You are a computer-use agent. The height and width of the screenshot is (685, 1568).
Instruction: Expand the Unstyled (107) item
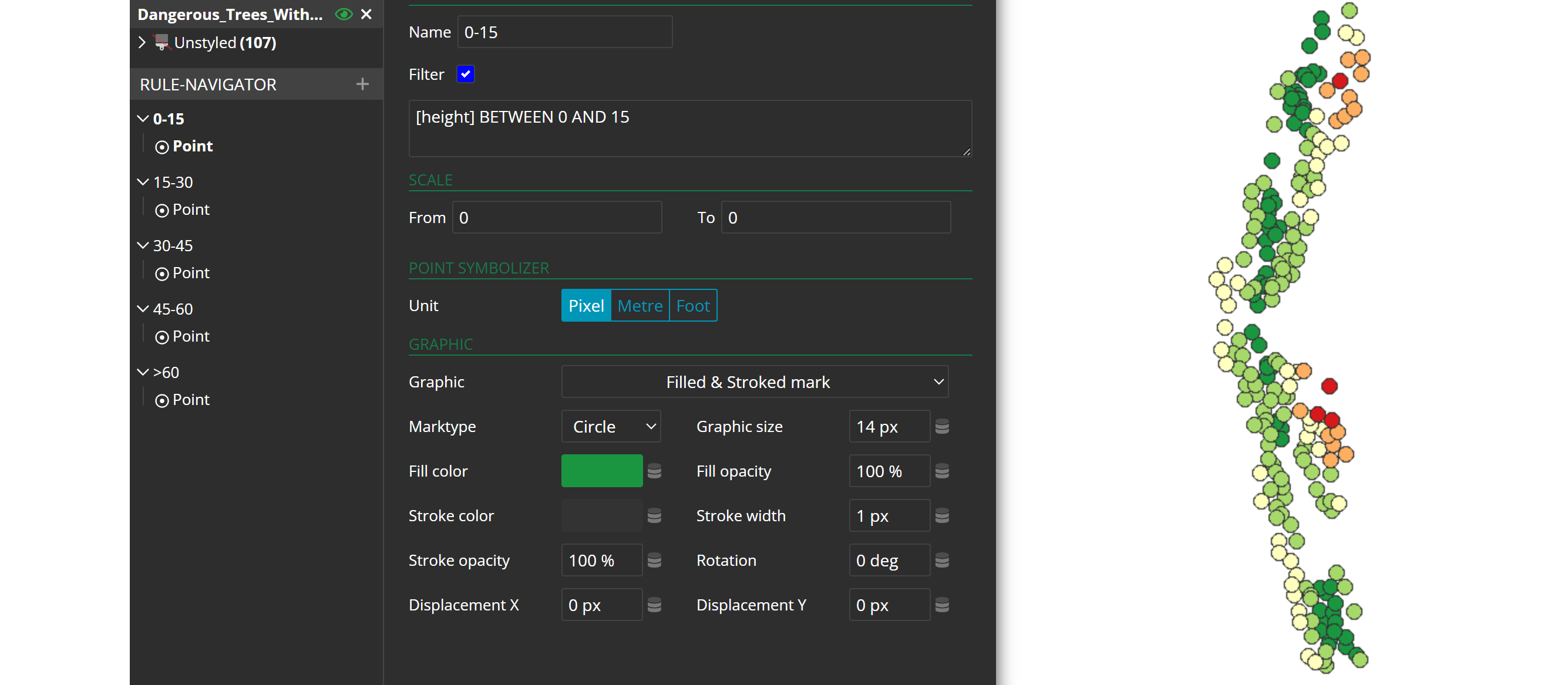pos(142,43)
